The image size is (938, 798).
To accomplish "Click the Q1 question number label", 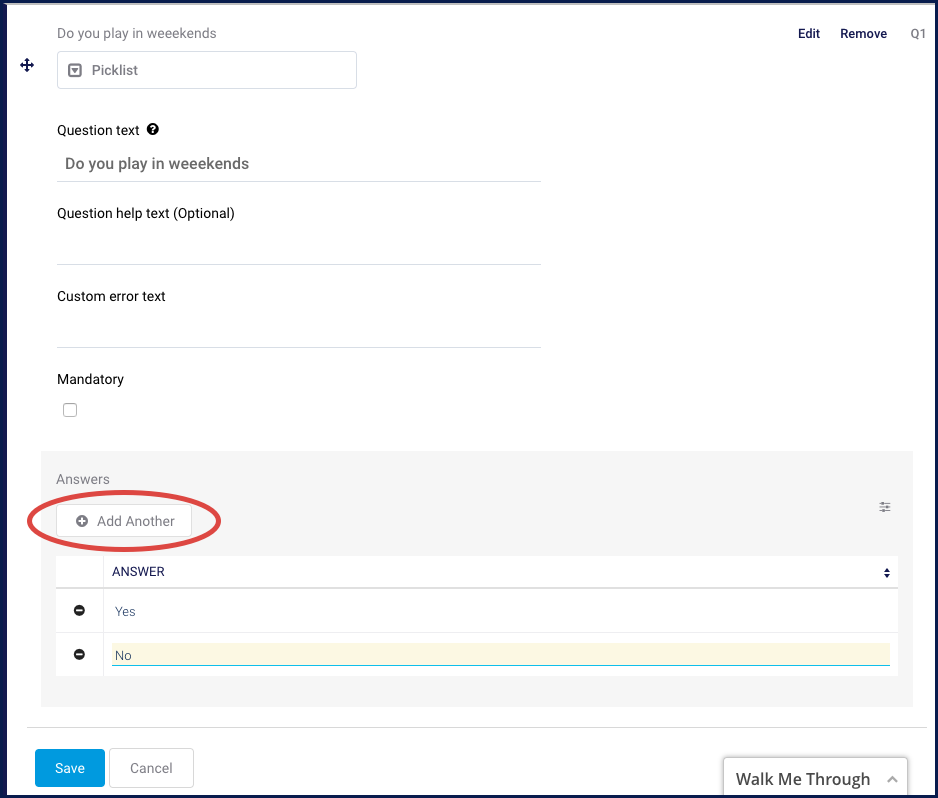I will [918, 33].
